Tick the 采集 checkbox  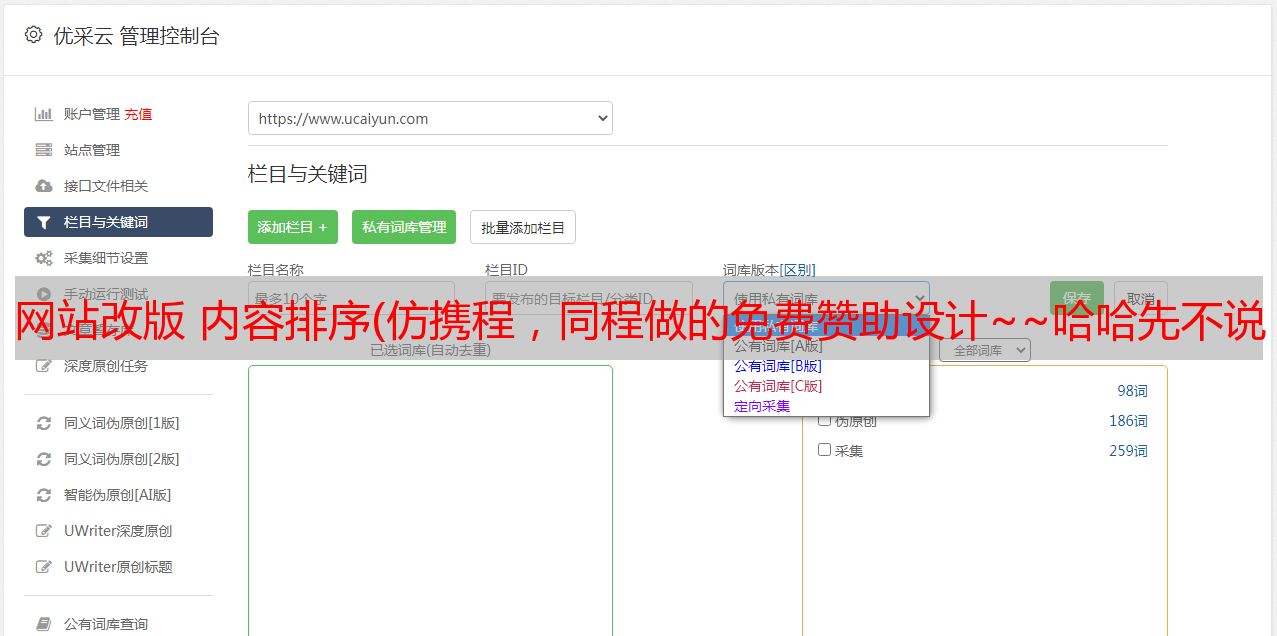pyautogui.click(x=825, y=450)
